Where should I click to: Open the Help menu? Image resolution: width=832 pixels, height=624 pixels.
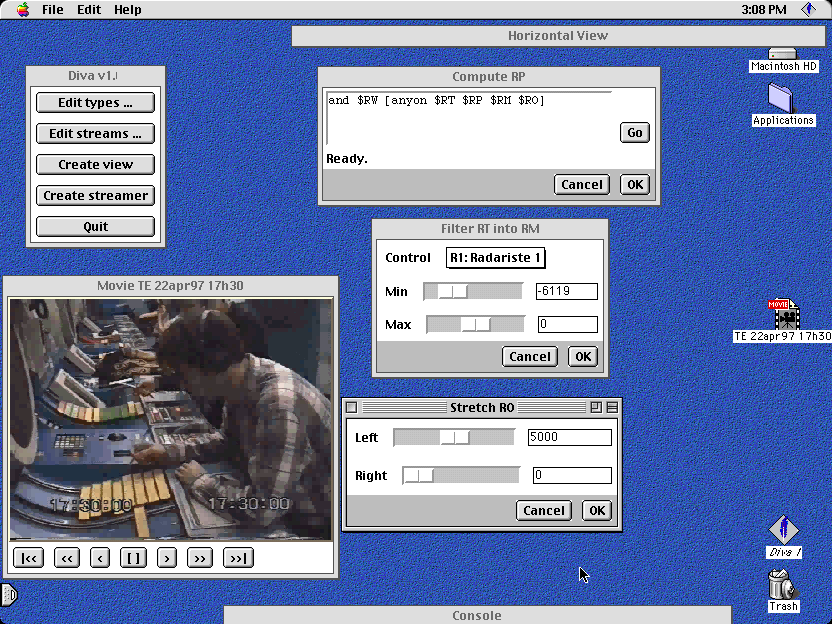(127, 9)
